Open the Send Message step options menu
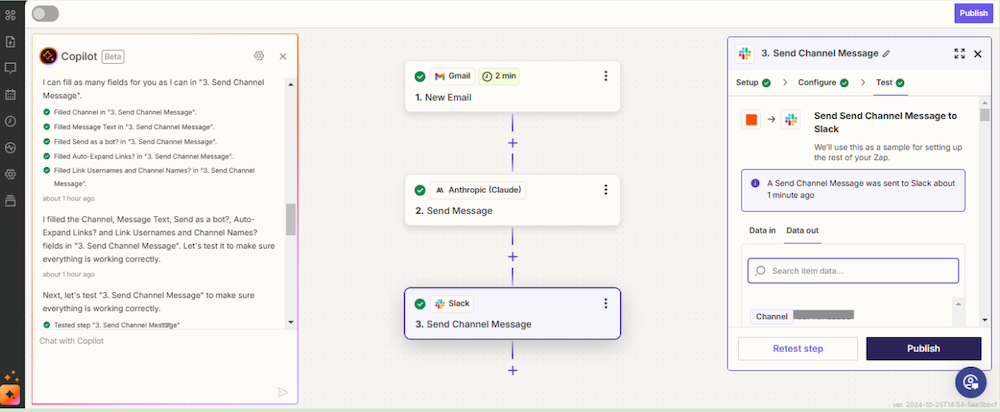 (606, 189)
